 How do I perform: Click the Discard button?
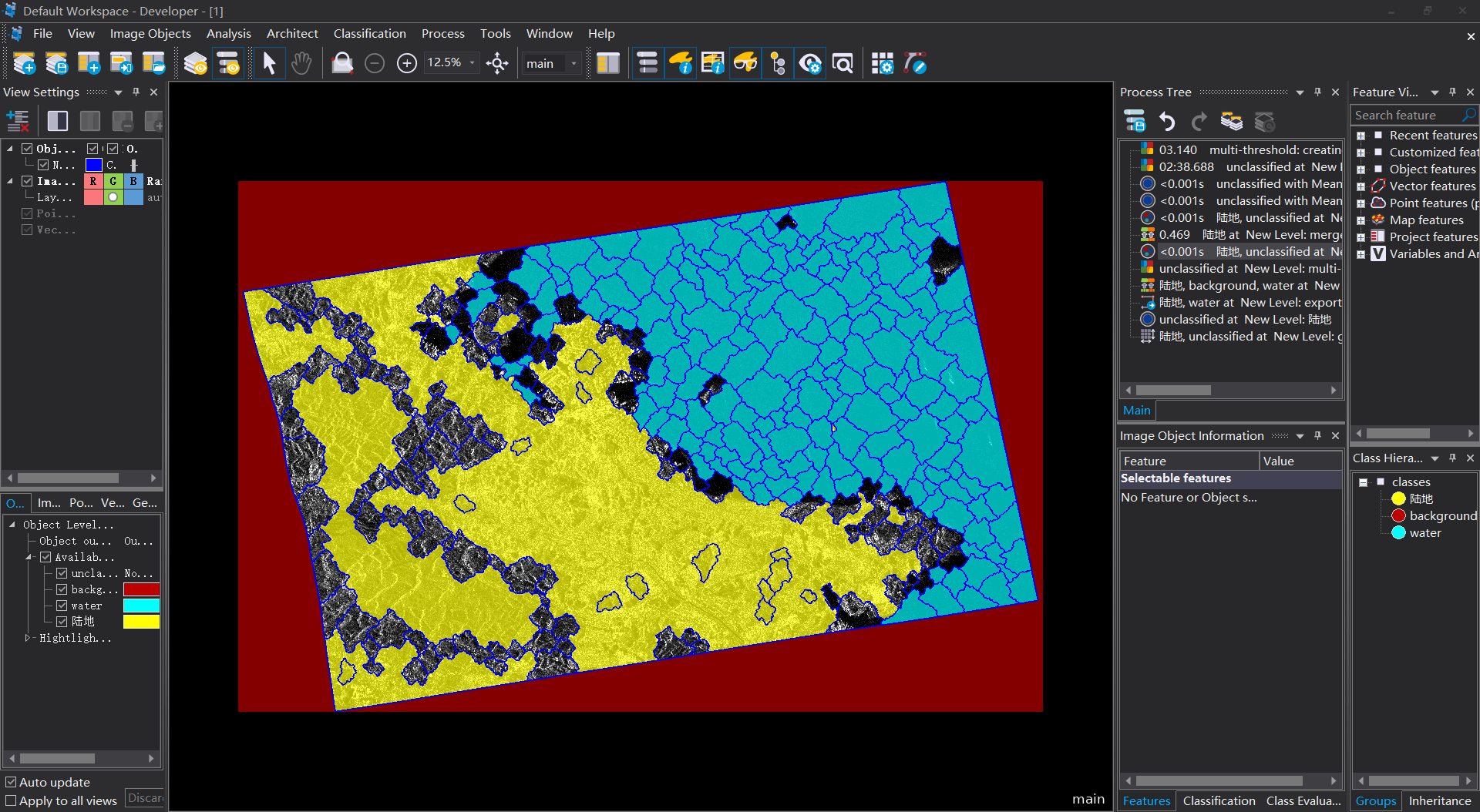click(x=145, y=798)
